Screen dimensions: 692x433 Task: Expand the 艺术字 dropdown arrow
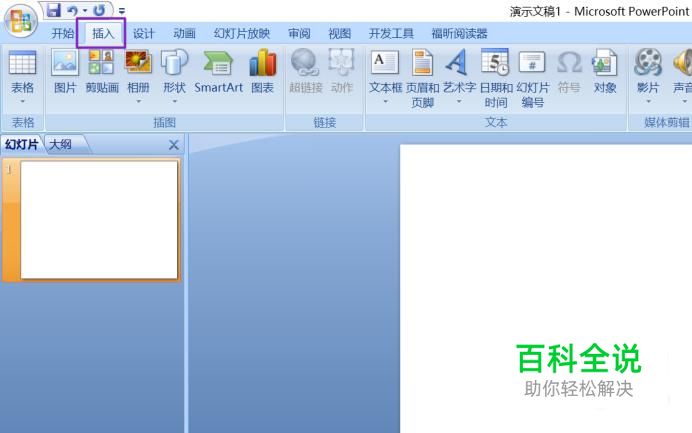(x=459, y=102)
